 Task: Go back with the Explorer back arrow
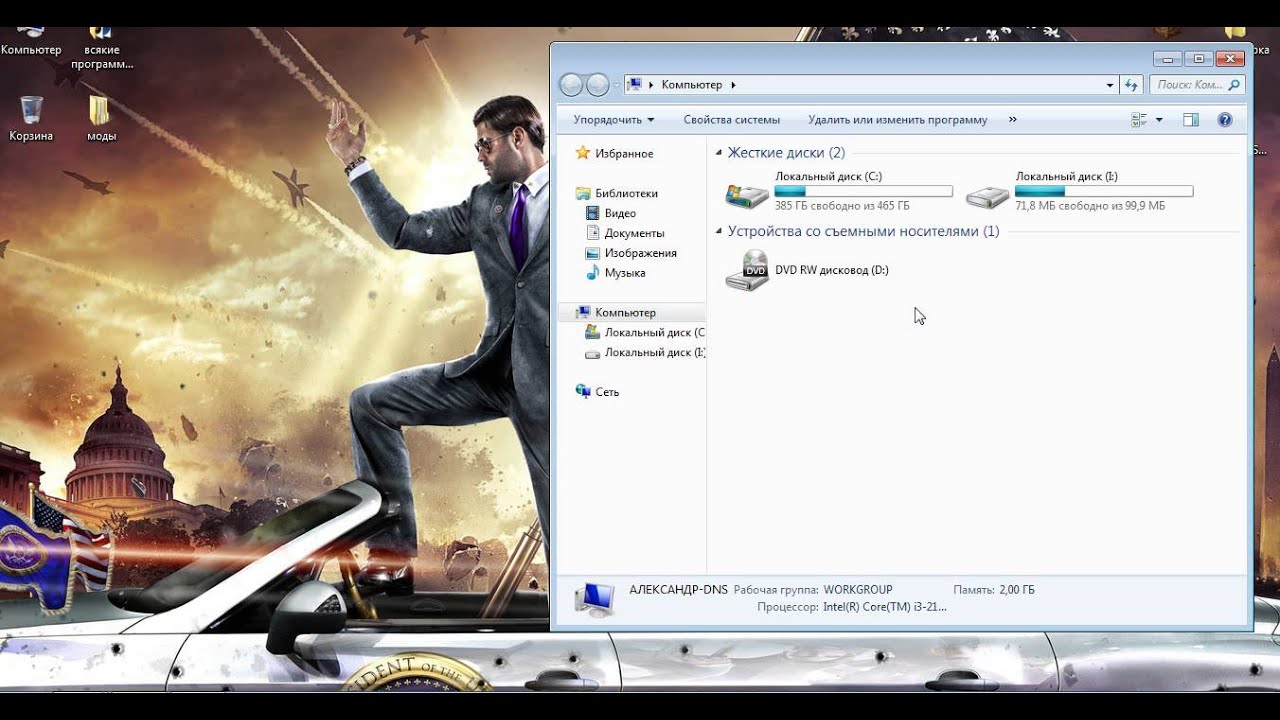571,85
